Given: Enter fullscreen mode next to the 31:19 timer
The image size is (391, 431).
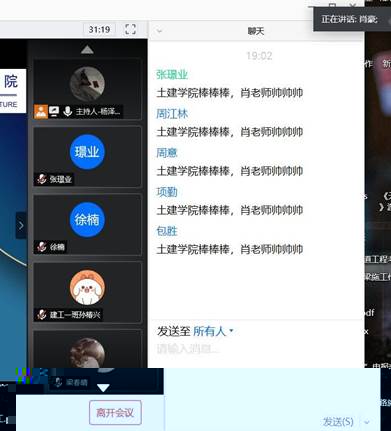Looking at the screenshot, I should pyautogui.click(x=130, y=29).
